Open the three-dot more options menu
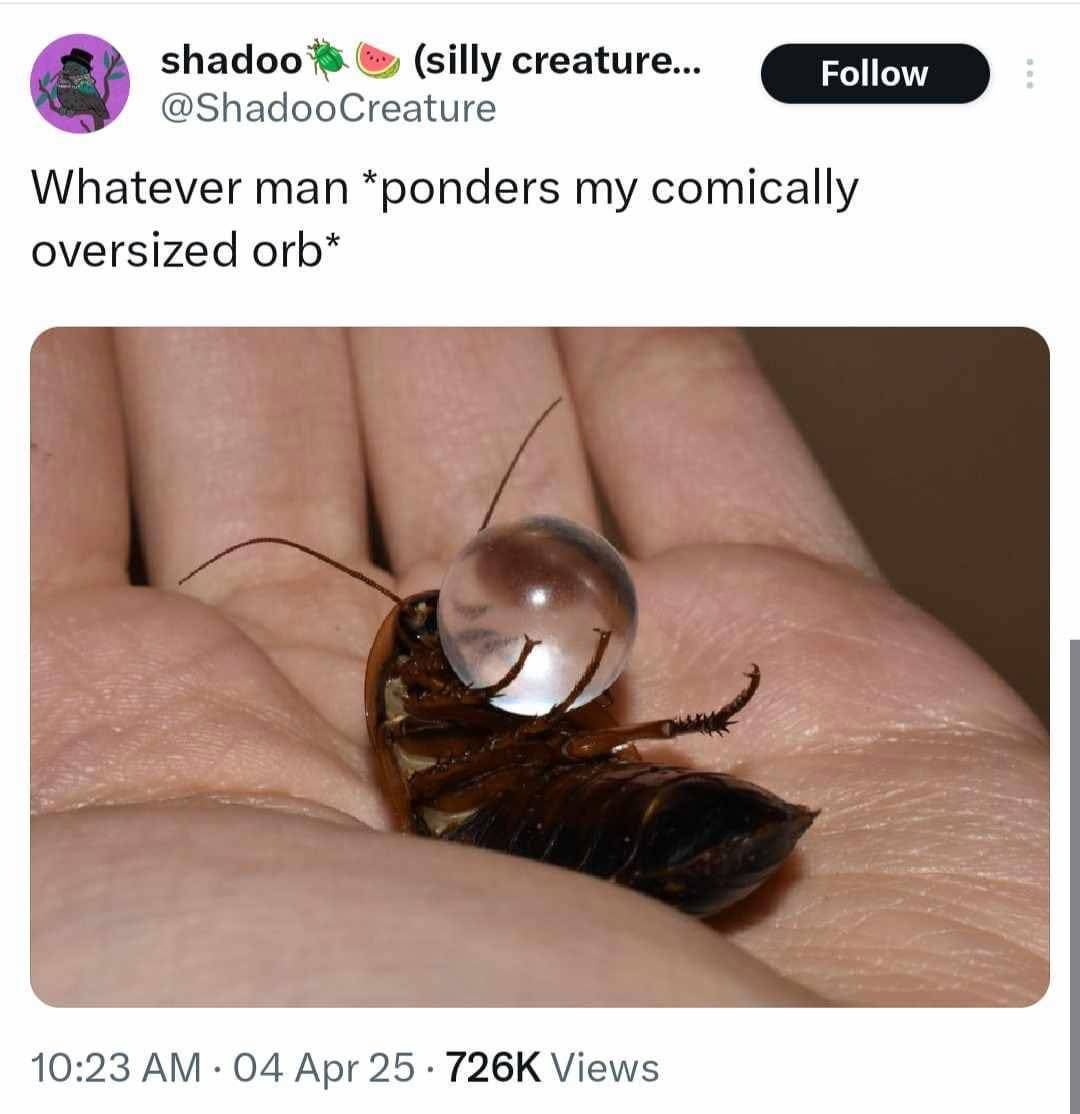 click(x=1030, y=73)
